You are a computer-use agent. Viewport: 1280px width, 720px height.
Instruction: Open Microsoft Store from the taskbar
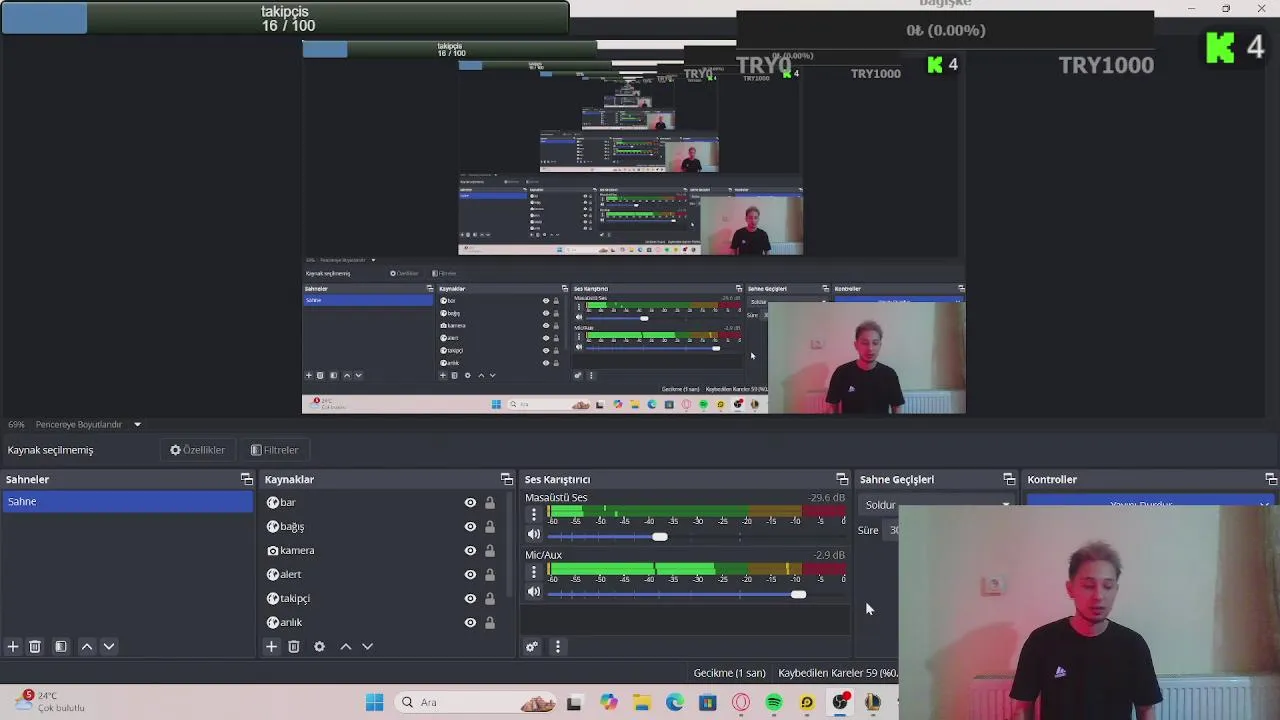pyautogui.click(x=708, y=703)
